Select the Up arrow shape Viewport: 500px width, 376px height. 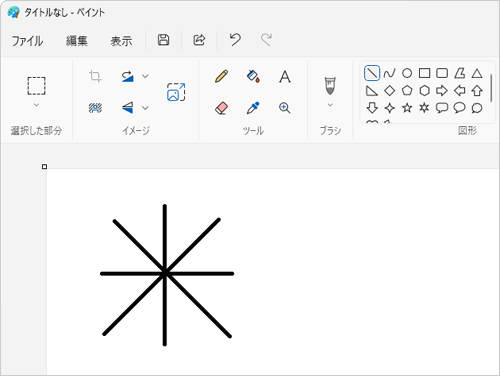tap(477, 91)
